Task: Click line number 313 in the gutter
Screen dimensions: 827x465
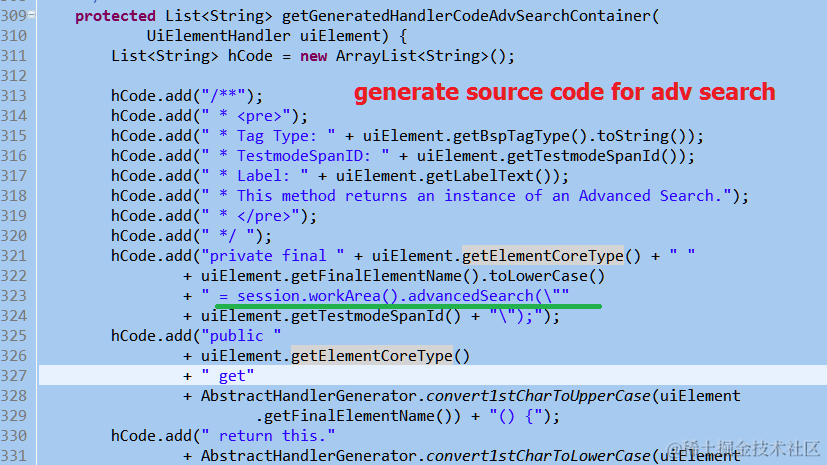Action: [x=14, y=96]
